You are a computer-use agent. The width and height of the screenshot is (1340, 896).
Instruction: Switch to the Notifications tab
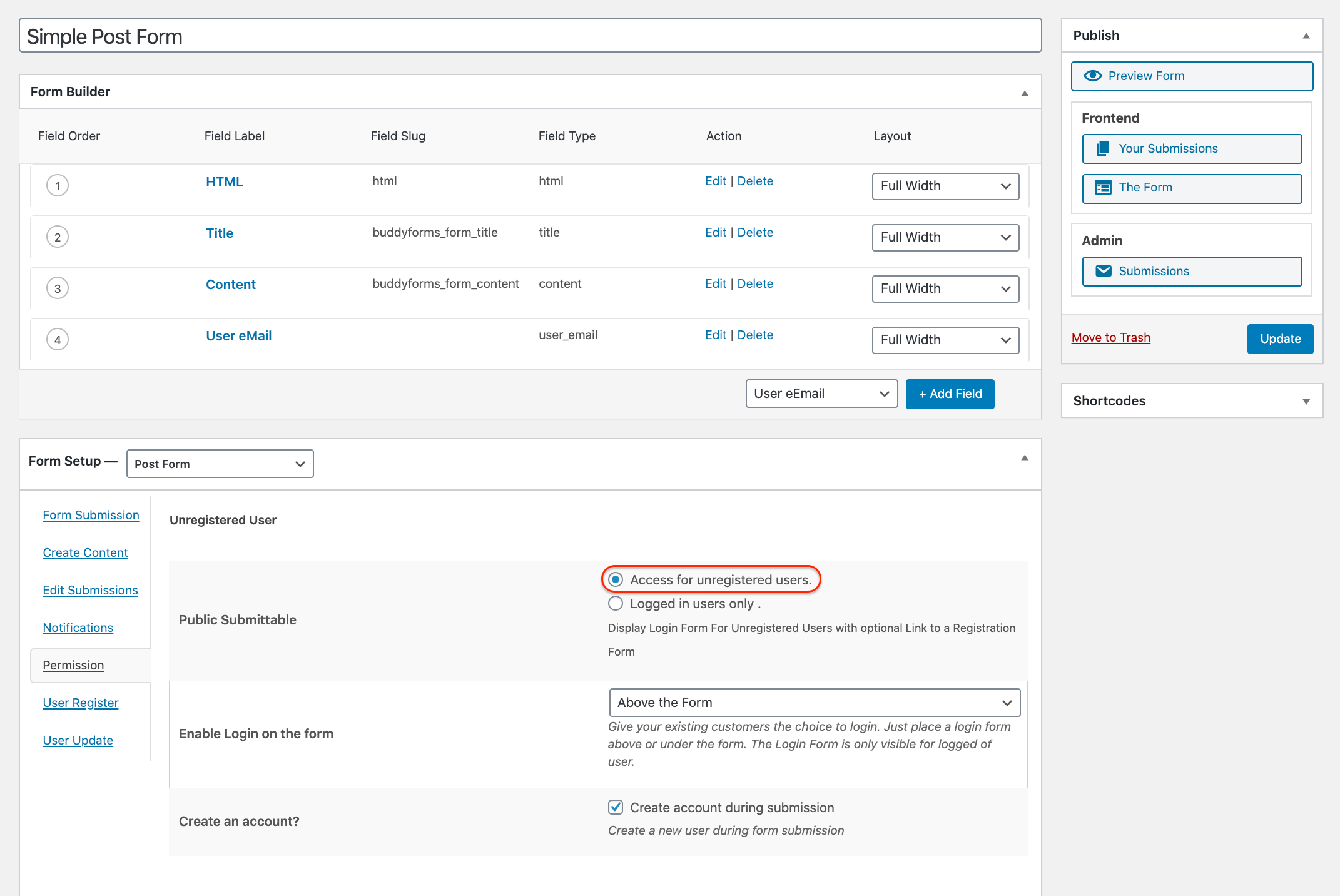click(x=78, y=628)
